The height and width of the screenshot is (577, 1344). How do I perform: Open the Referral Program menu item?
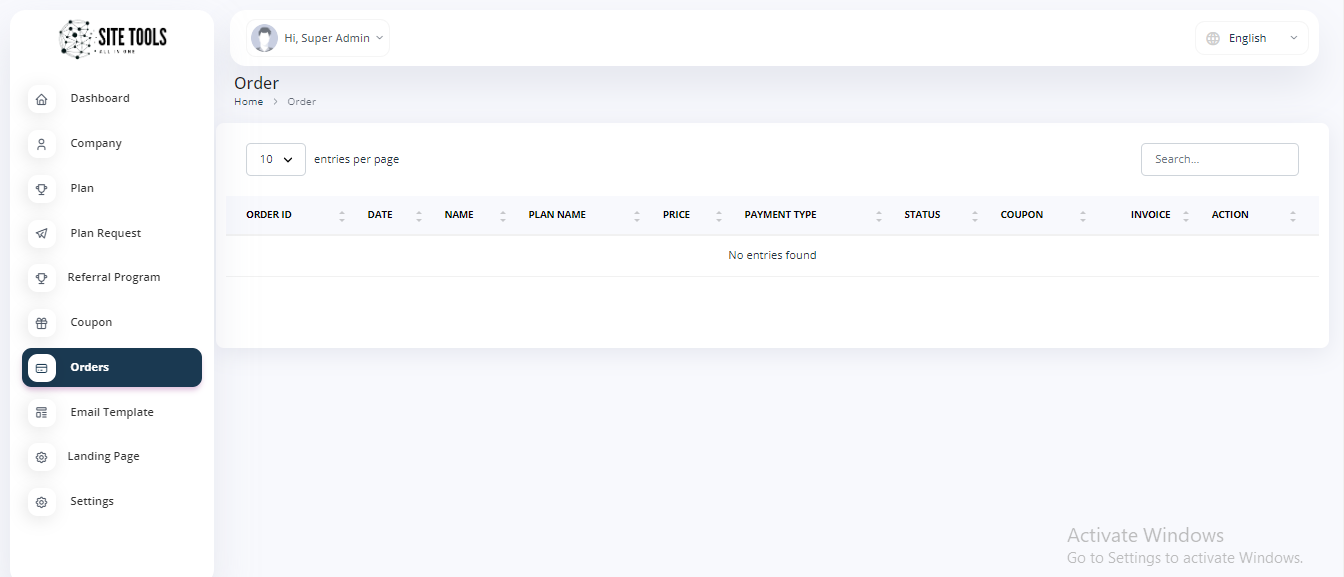[113, 278]
